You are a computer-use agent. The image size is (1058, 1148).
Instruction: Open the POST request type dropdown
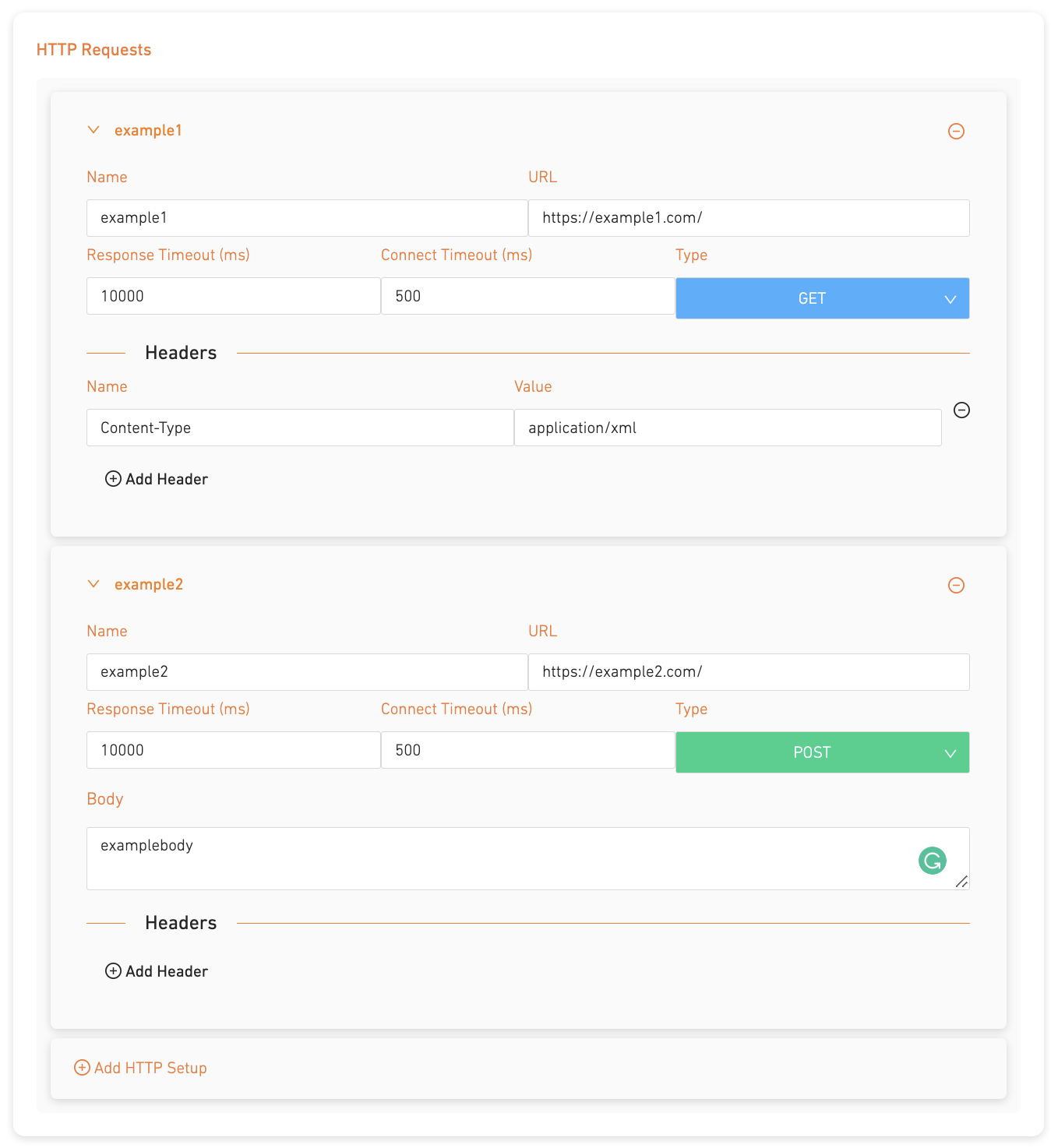click(x=823, y=752)
